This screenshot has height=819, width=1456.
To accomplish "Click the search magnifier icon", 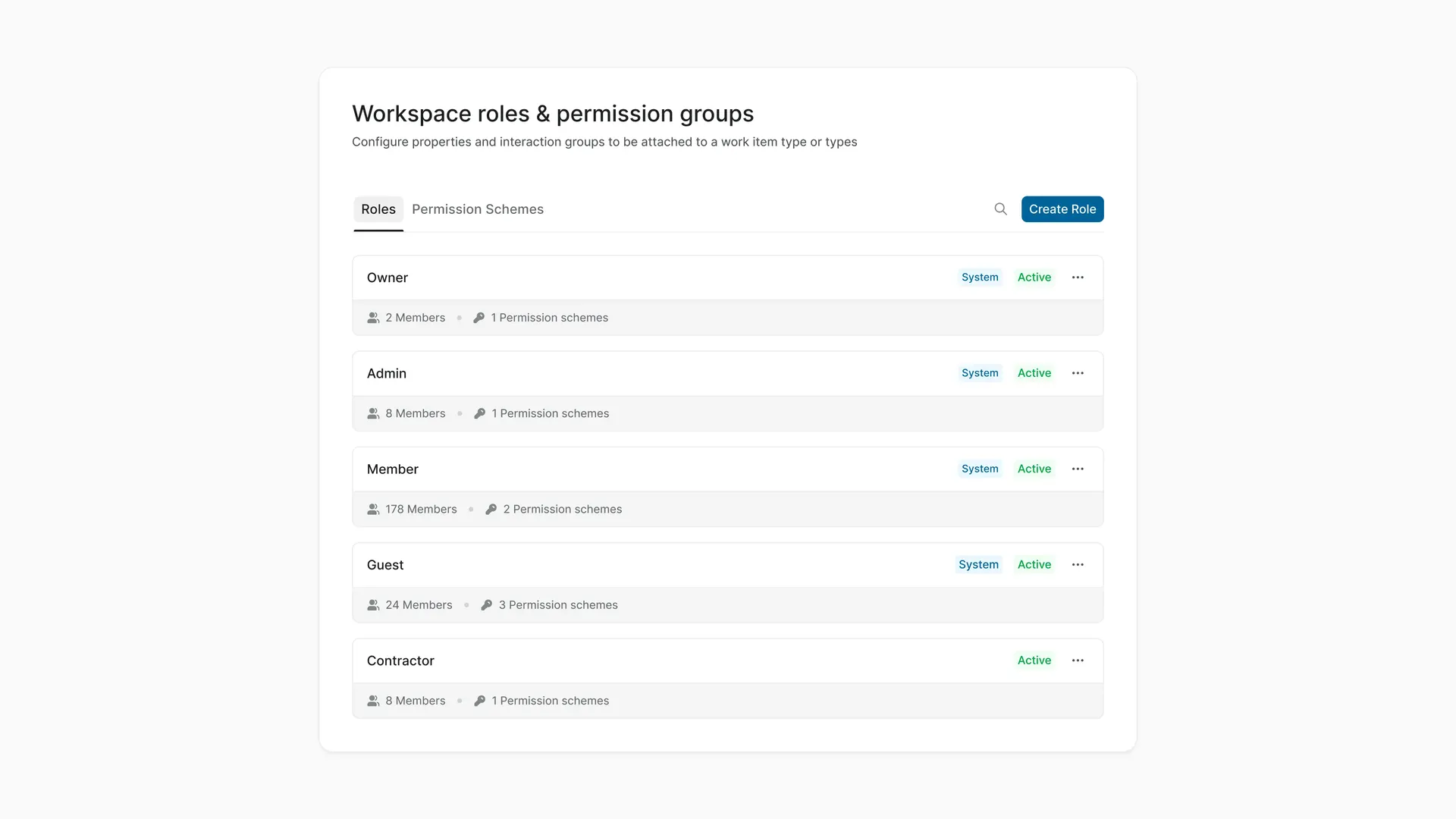I will tap(1000, 209).
